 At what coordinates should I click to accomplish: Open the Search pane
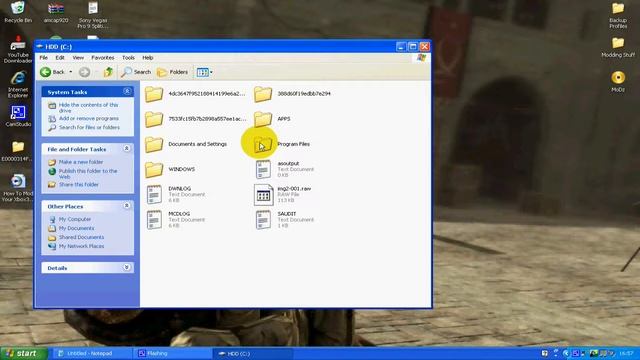[136, 72]
